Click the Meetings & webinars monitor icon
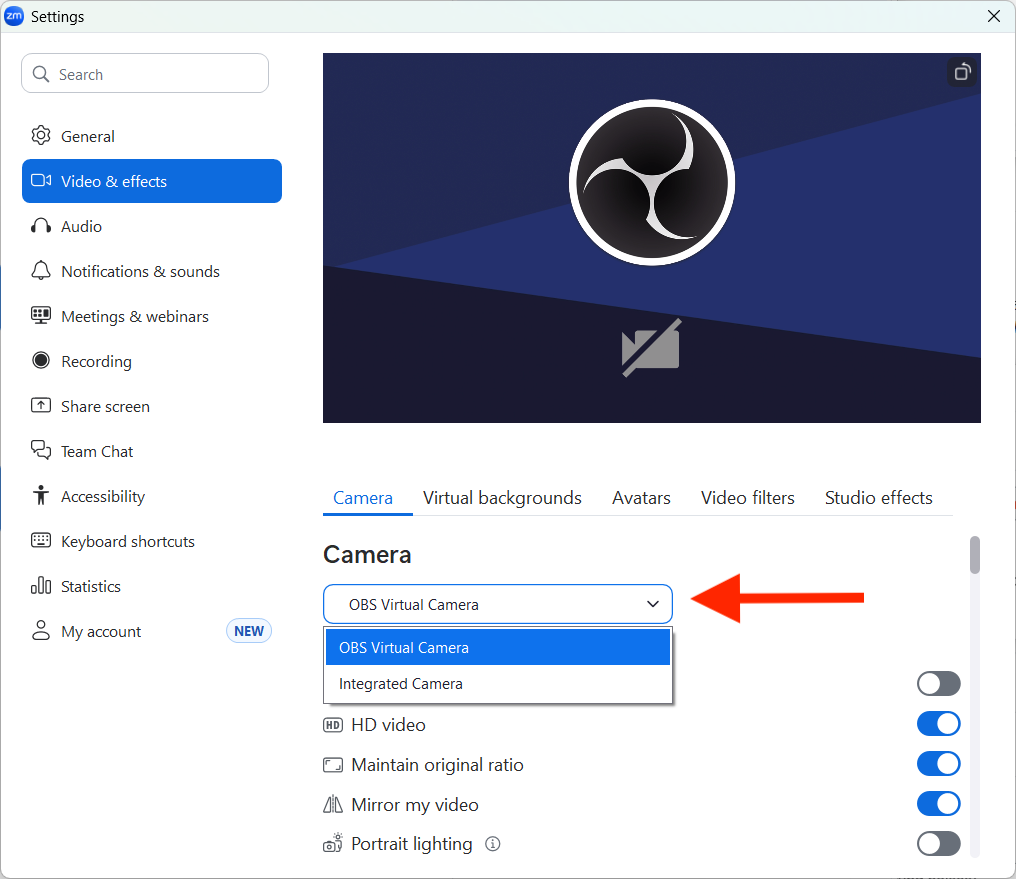Image resolution: width=1016 pixels, height=879 pixels. coord(41,315)
